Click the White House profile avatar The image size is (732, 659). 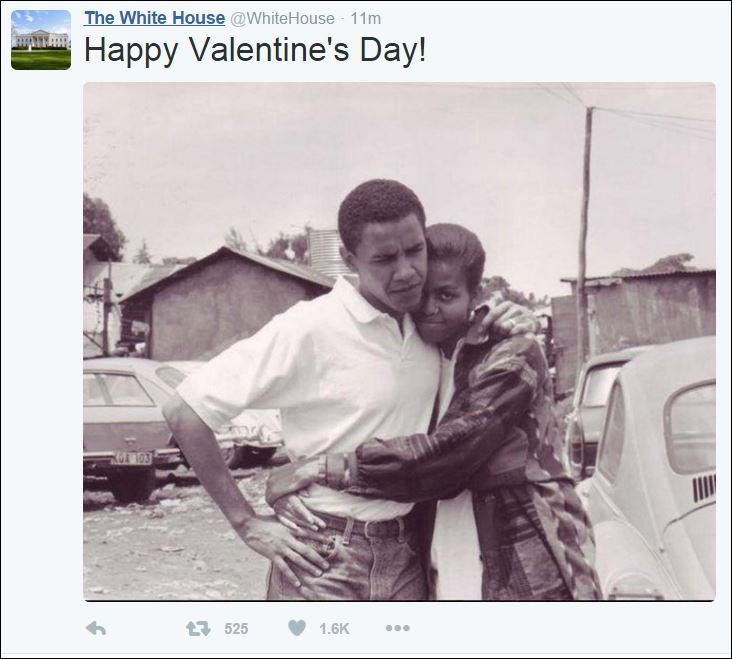pos(41,40)
